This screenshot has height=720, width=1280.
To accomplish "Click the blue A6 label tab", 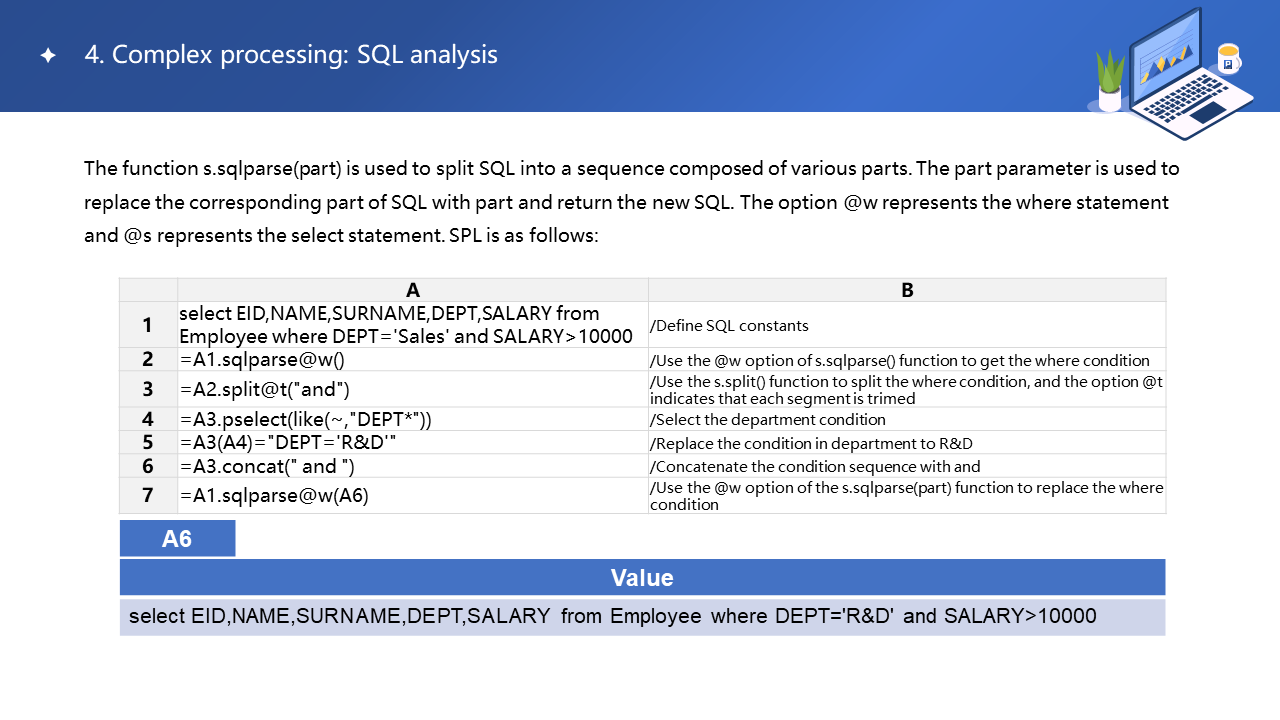I will click(x=177, y=539).
